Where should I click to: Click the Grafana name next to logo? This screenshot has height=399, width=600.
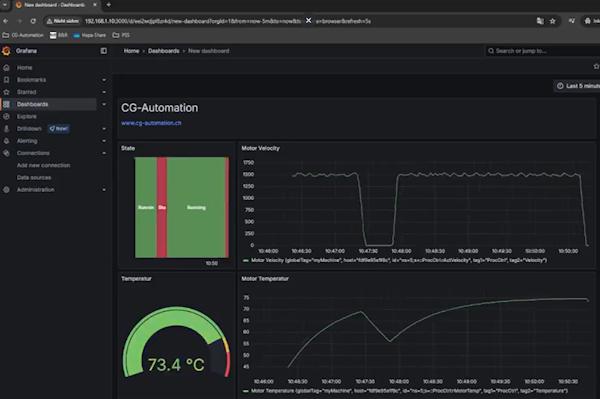coord(26,51)
